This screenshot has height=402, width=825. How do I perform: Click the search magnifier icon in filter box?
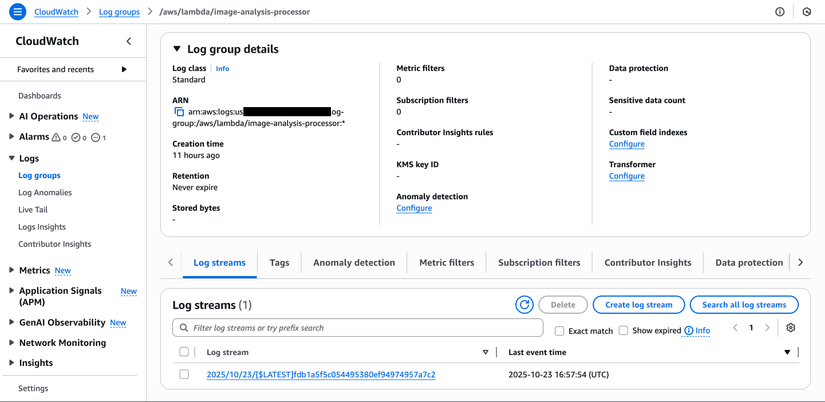tap(184, 328)
